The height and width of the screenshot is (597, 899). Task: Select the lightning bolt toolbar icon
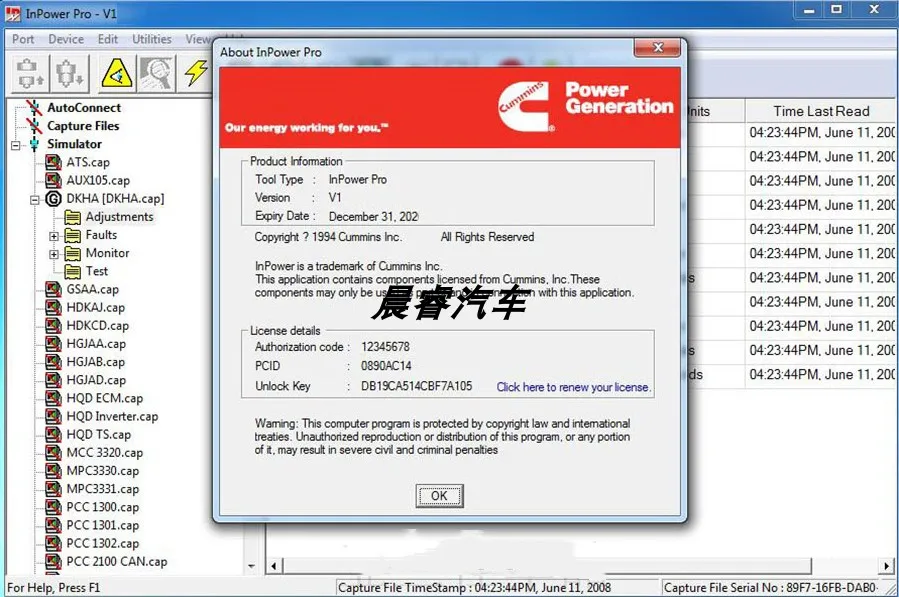[x=196, y=72]
